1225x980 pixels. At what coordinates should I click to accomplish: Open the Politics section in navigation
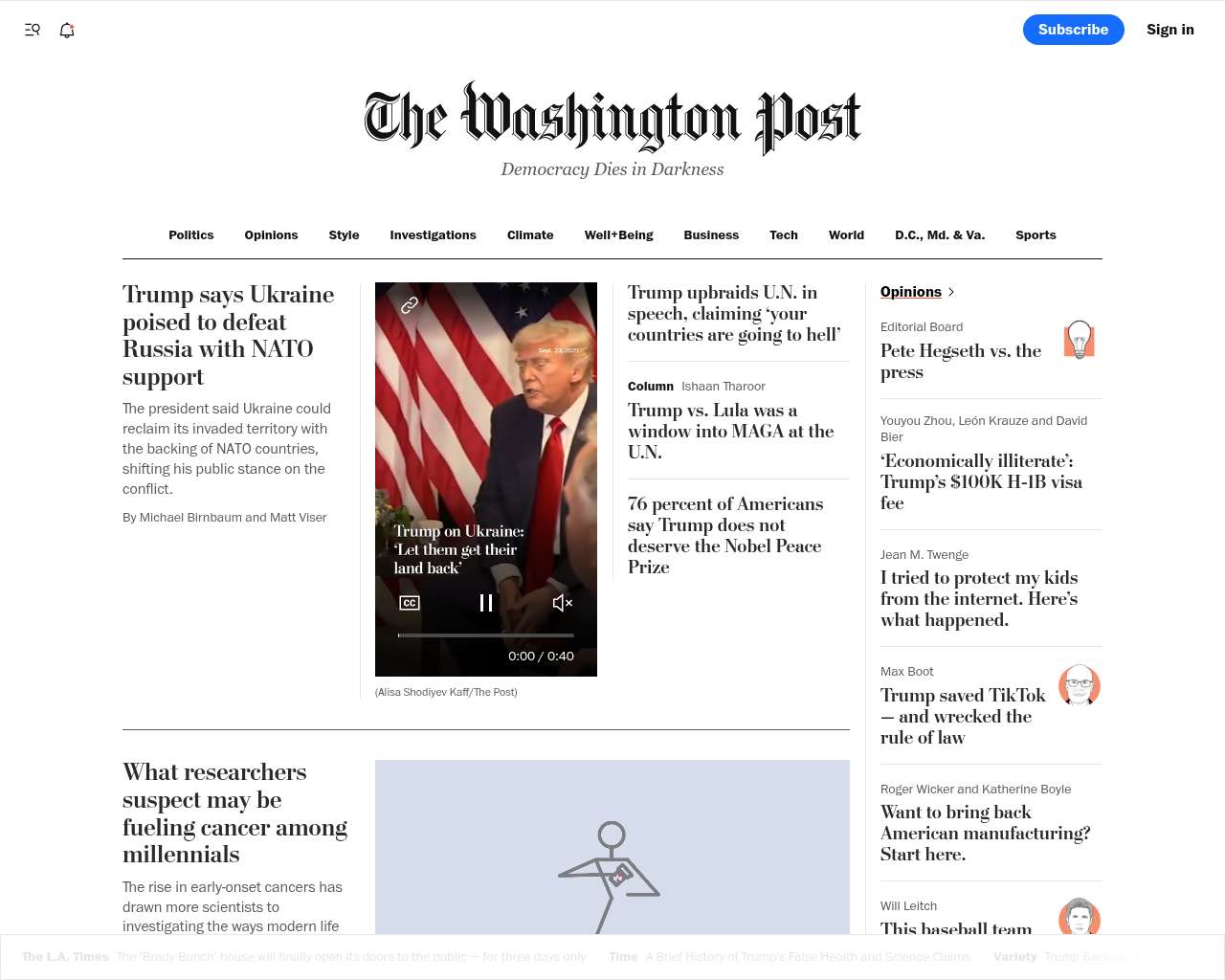point(191,235)
